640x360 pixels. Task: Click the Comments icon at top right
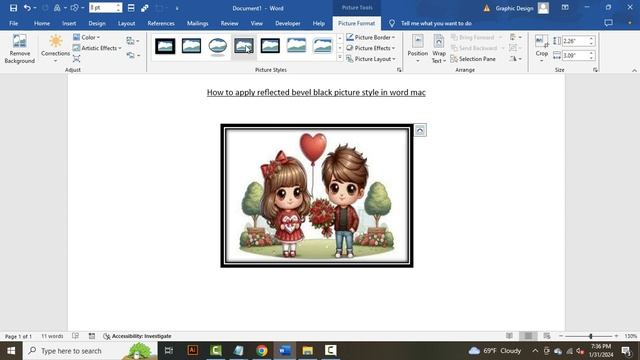coord(608,23)
